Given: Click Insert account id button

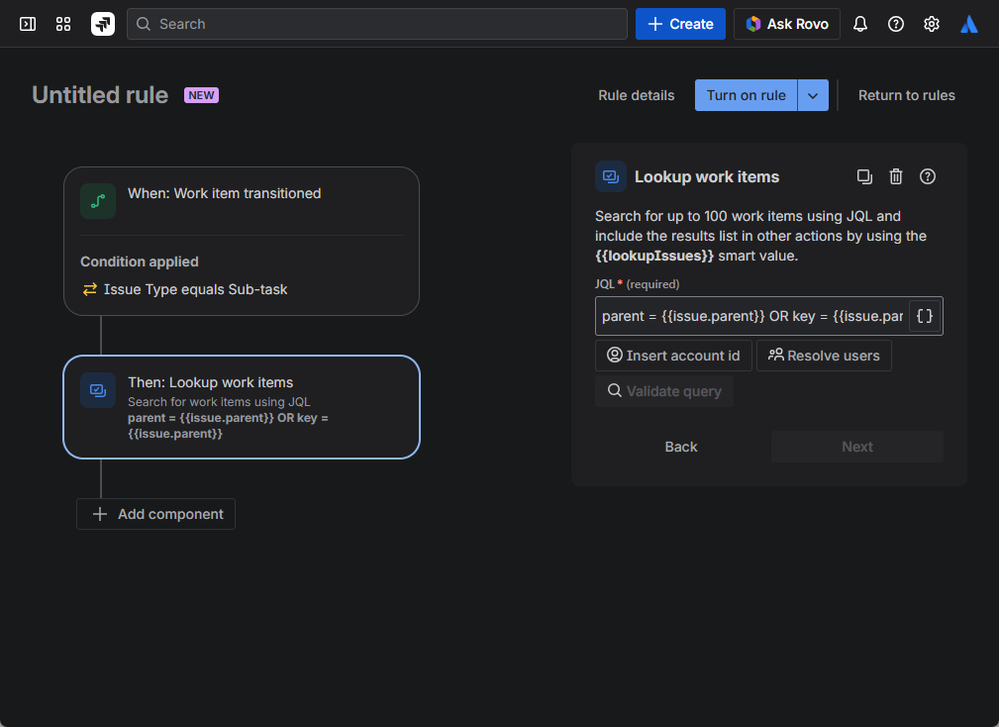Looking at the screenshot, I should coord(673,356).
